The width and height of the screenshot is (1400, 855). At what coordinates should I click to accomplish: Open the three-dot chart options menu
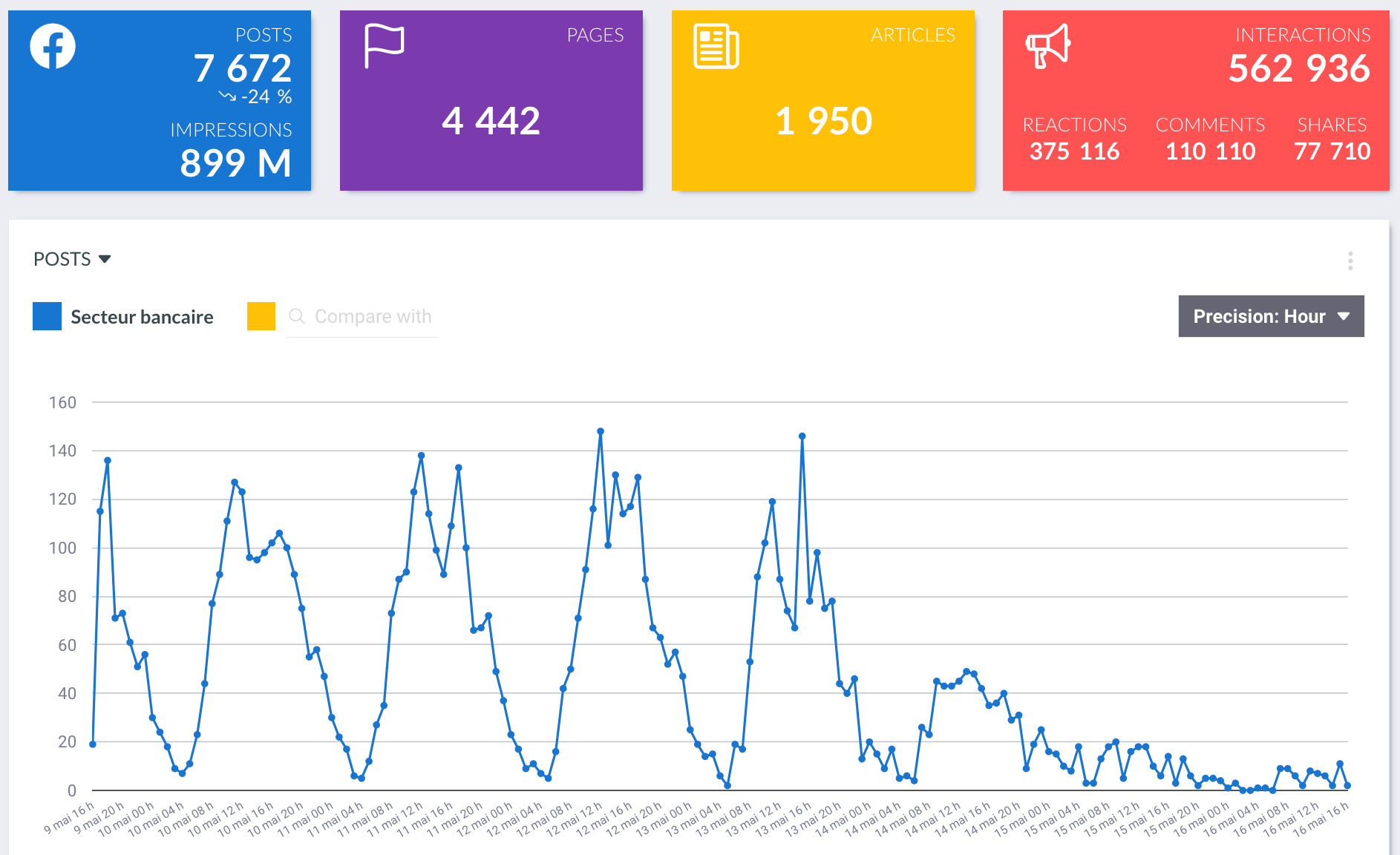coord(1350,261)
